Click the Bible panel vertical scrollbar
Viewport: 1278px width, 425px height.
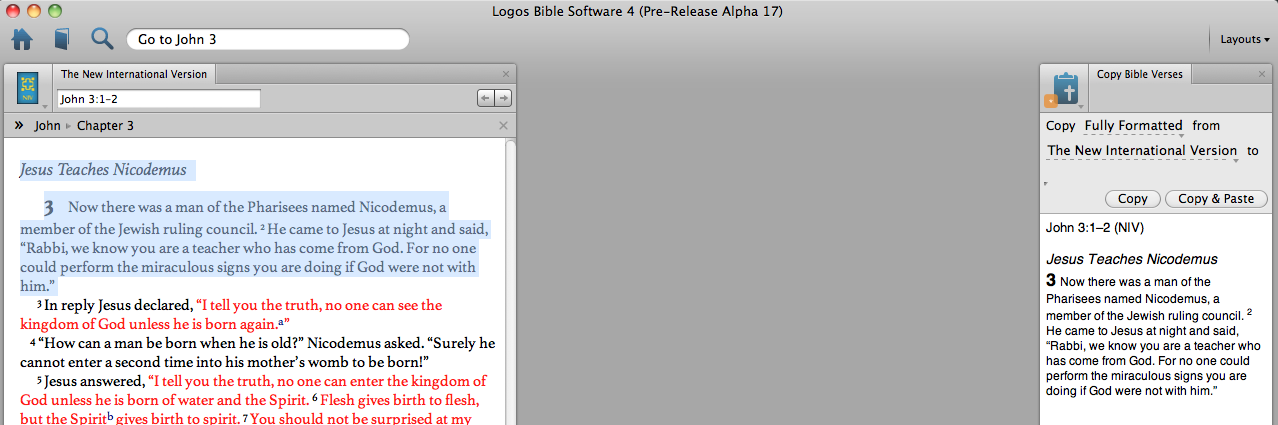pyautogui.click(x=511, y=282)
